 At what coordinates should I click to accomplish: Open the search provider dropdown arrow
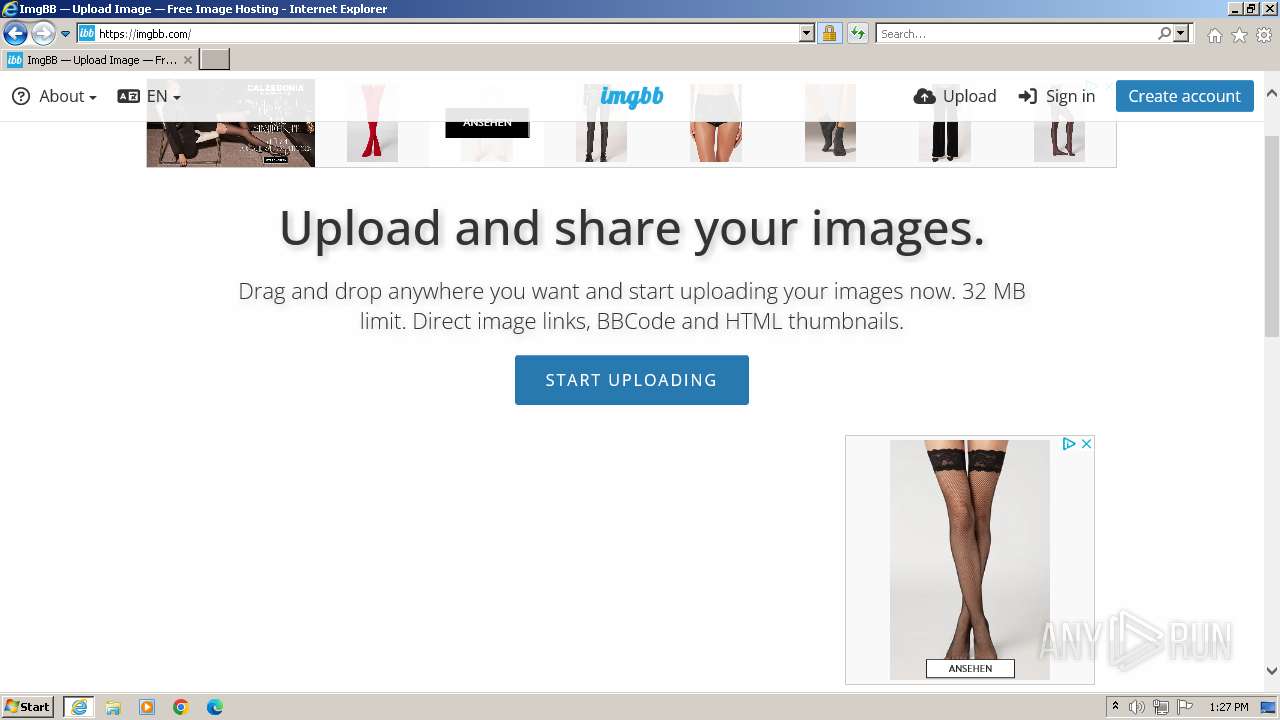click(x=1181, y=34)
